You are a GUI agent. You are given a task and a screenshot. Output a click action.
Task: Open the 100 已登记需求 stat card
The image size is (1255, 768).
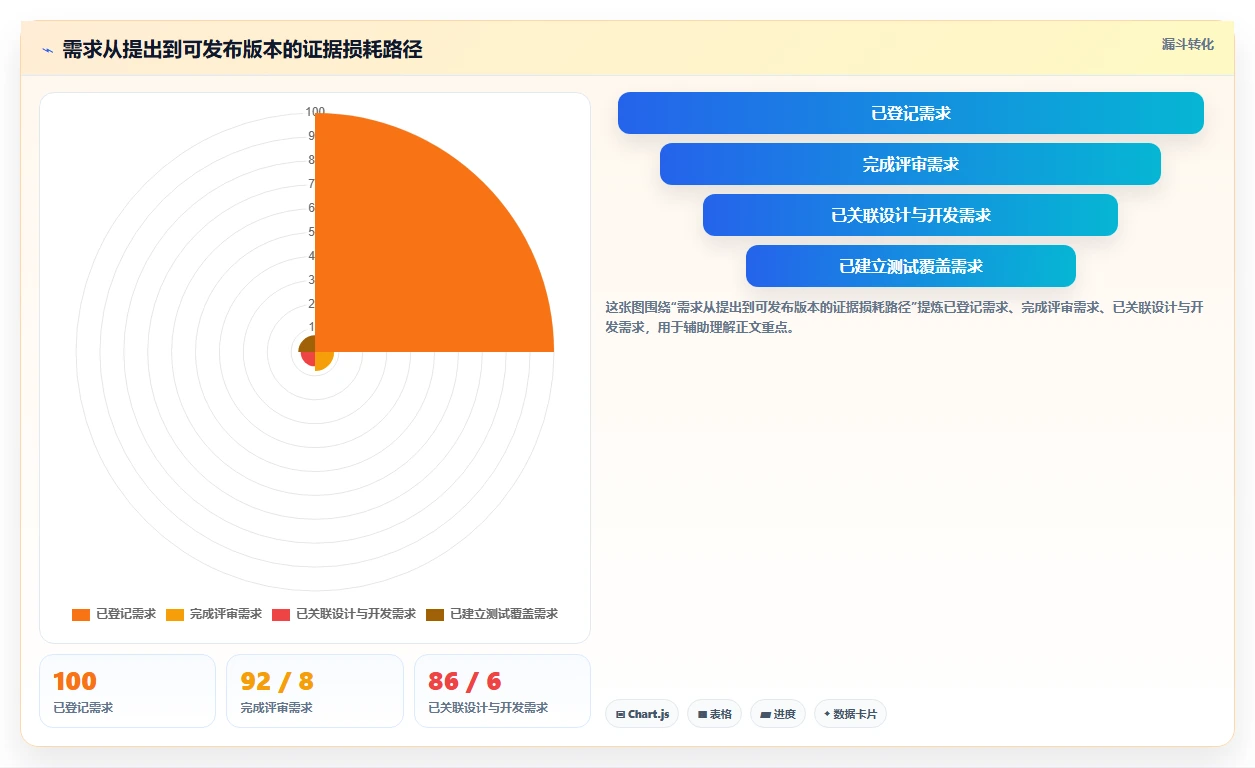127,691
